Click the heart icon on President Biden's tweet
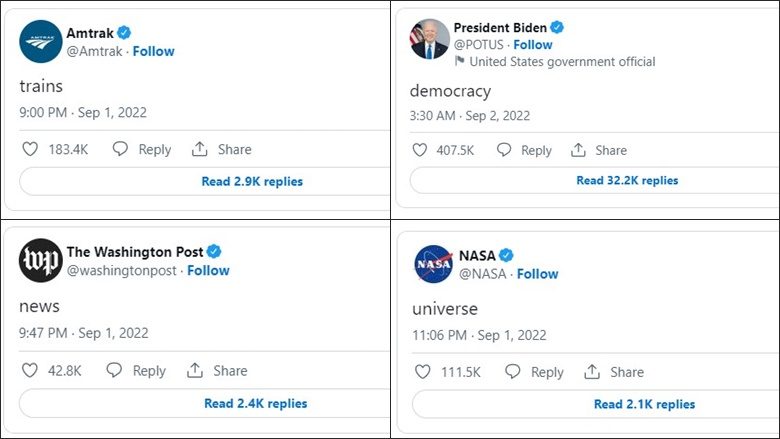The width and height of the screenshot is (780, 439). [419, 150]
